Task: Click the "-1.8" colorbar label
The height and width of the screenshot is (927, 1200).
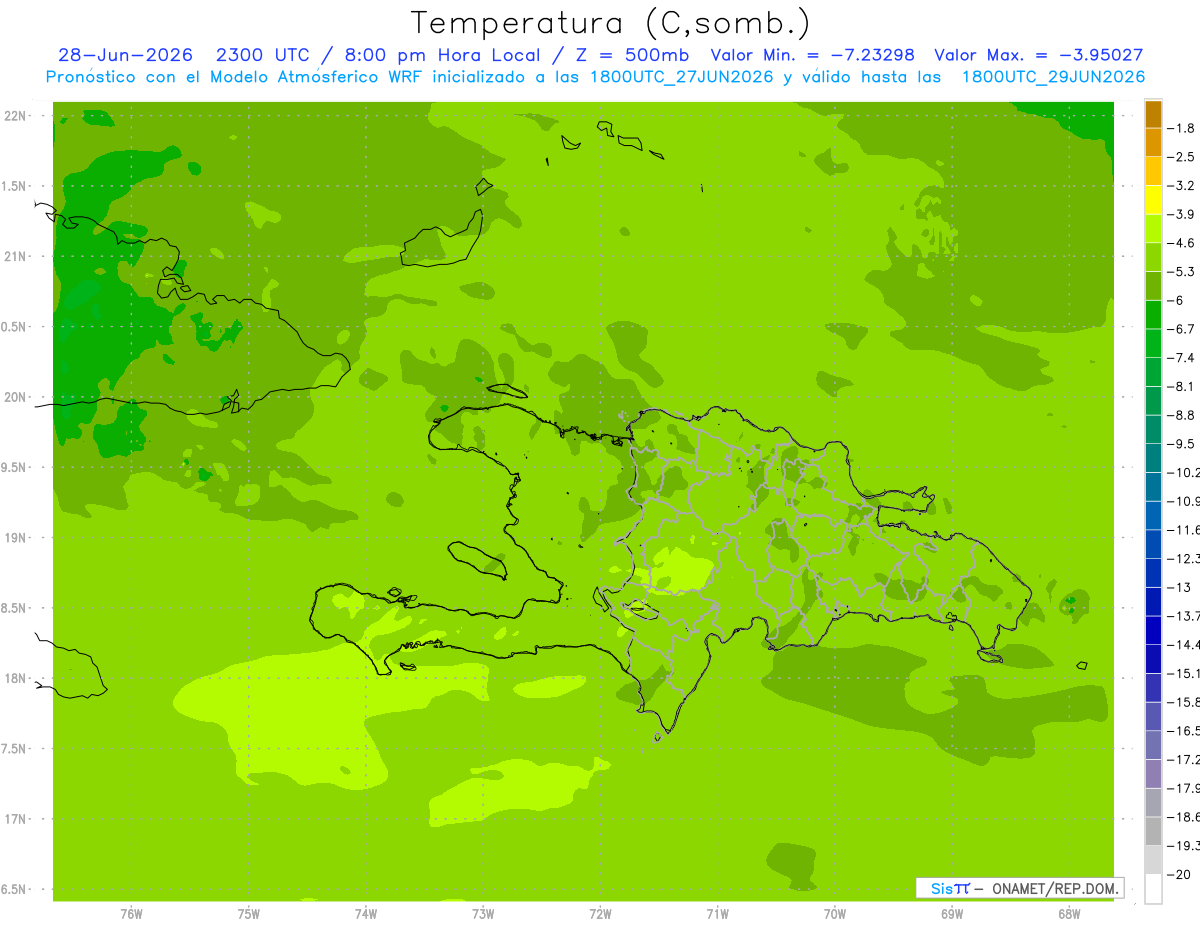Action: click(x=1182, y=128)
